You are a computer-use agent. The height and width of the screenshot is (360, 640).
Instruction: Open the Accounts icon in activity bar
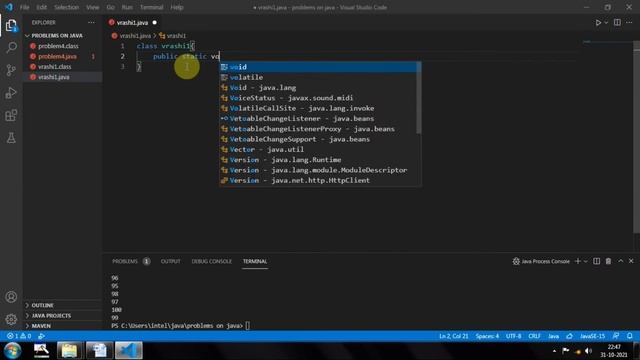click(x=11, y=297)
